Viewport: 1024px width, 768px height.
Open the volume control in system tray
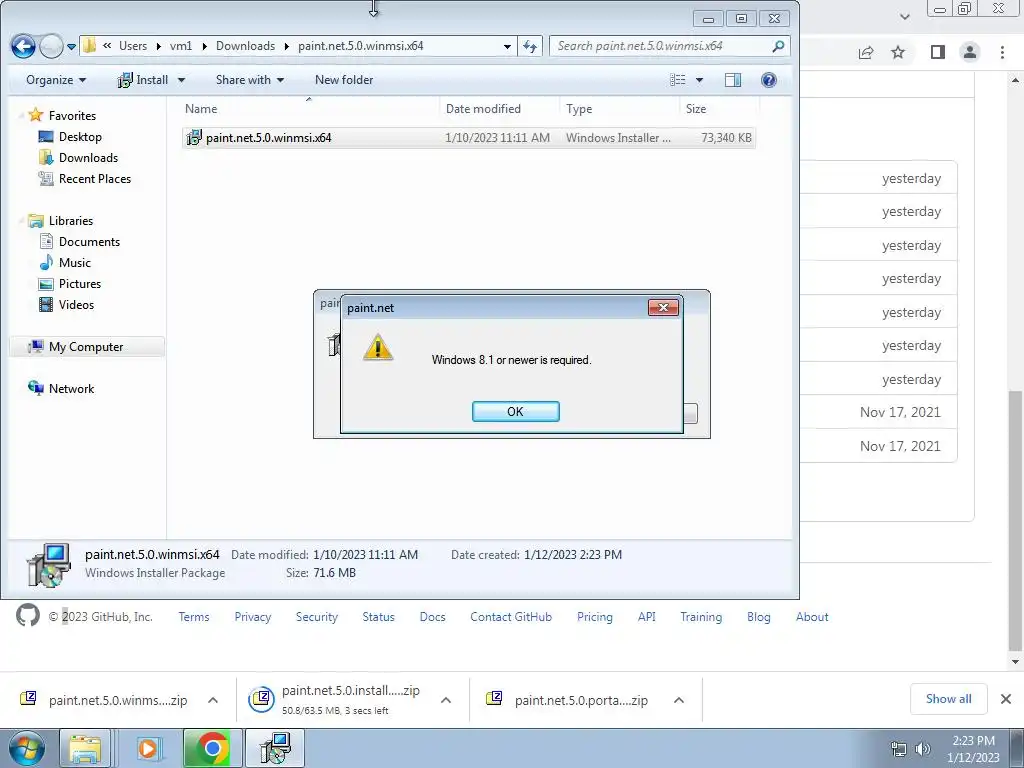(x=923, y=748)
